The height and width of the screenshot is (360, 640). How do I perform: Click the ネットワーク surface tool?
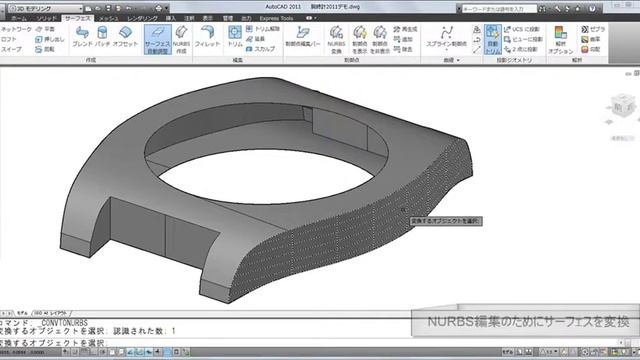(x=16, y=29)
